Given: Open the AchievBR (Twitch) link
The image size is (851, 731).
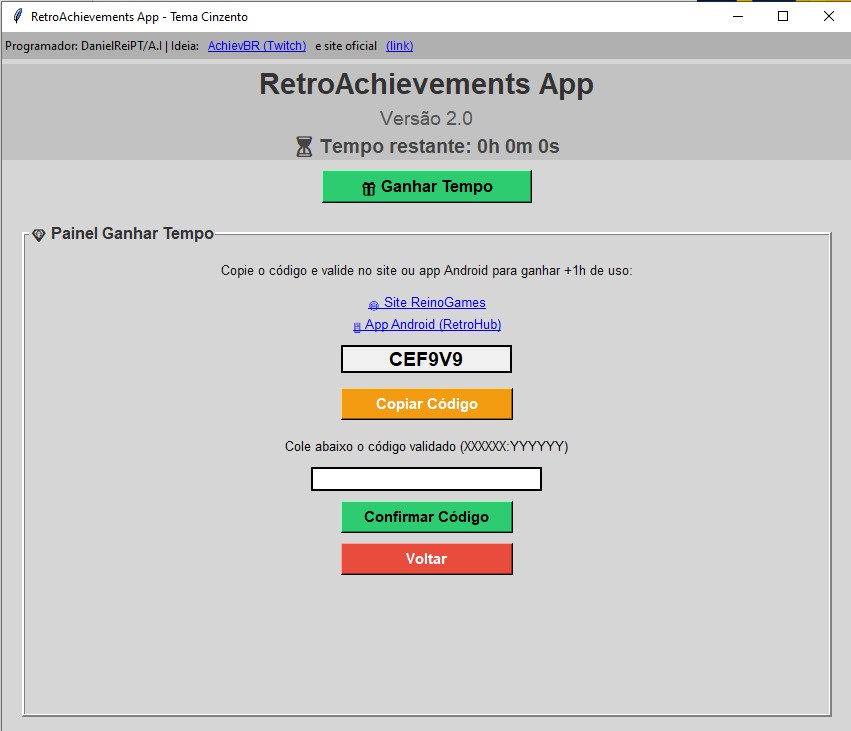Looking at the screenshot, I should 257,46.
